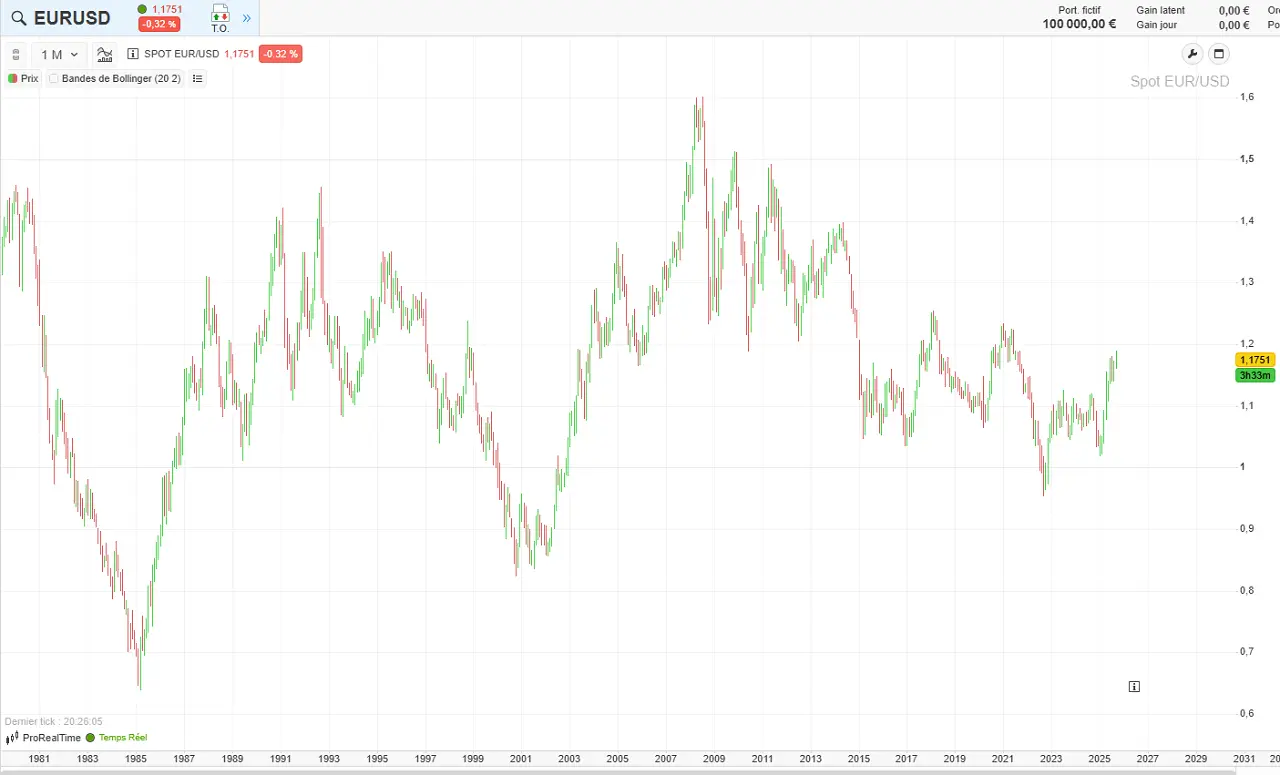Open chart settings wrench icon
Viewport: 1280px width, 775px height.
point(1192,54)
